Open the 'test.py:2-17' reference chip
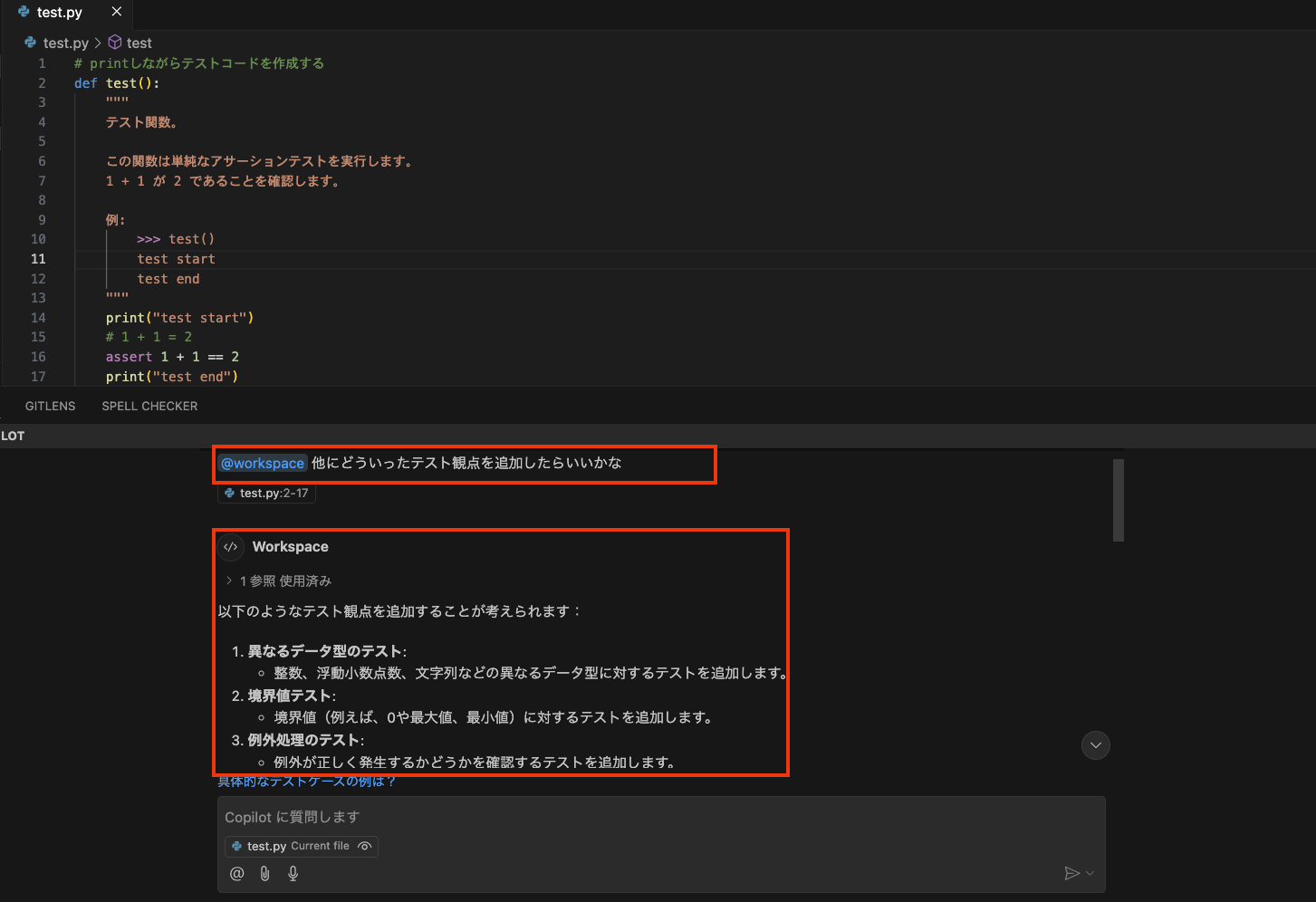Viewport: 1316px width, 902px height. coord(266,494)
